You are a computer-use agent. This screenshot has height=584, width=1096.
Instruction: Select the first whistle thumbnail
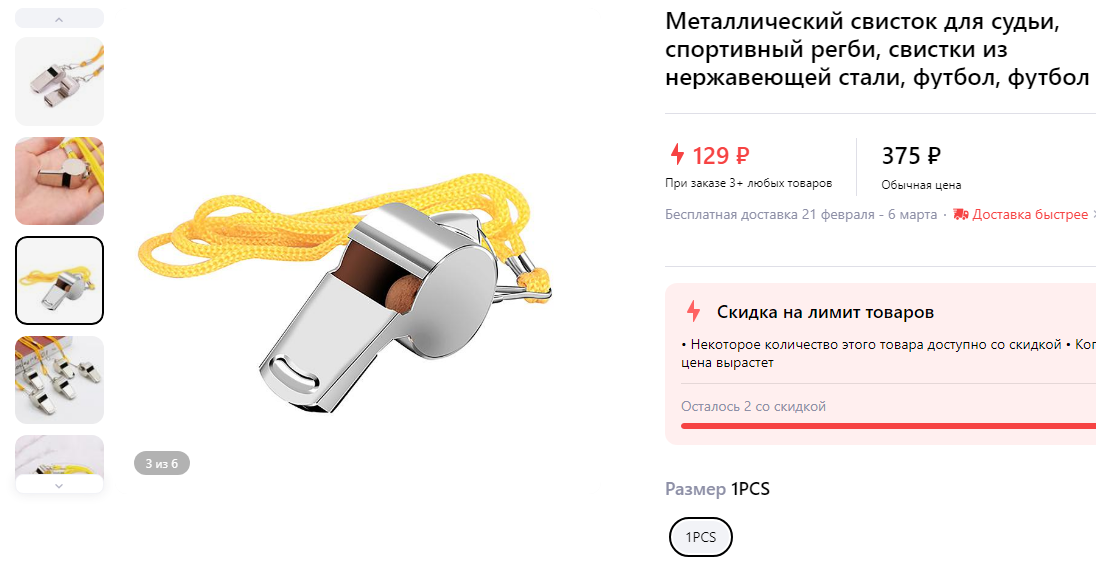(59, 81)
